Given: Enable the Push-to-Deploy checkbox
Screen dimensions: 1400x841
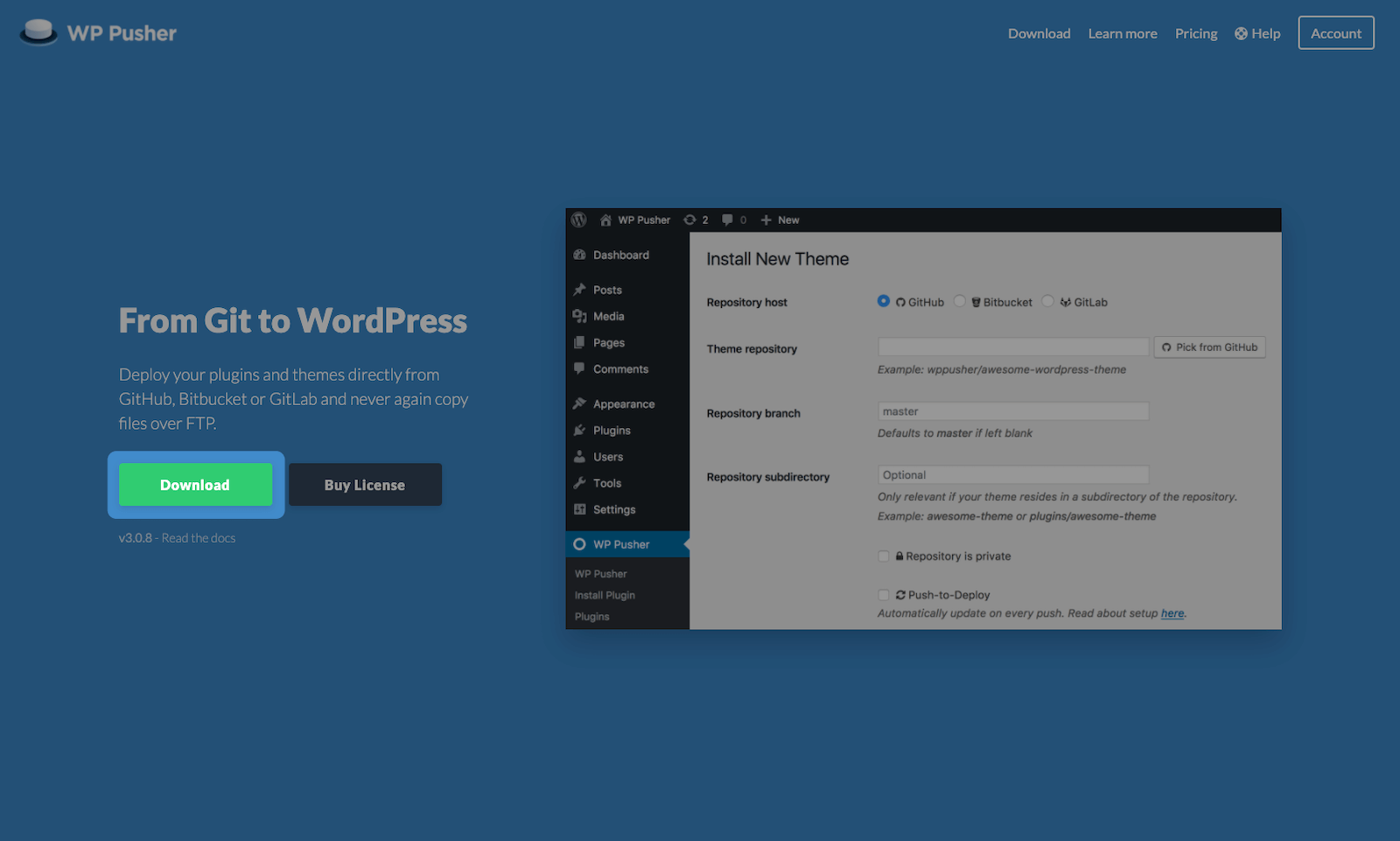Looking at the screenshot, I should [884, 595].
